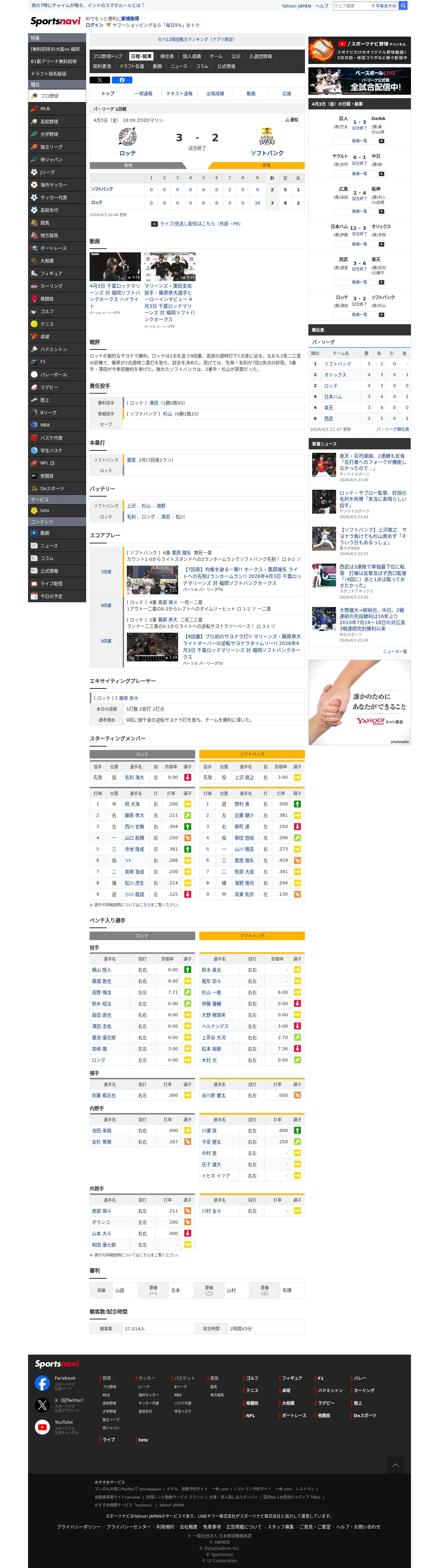
Task: Open the ライブ/見逃し配信はこちら link
Action: [x=196, y=223]
